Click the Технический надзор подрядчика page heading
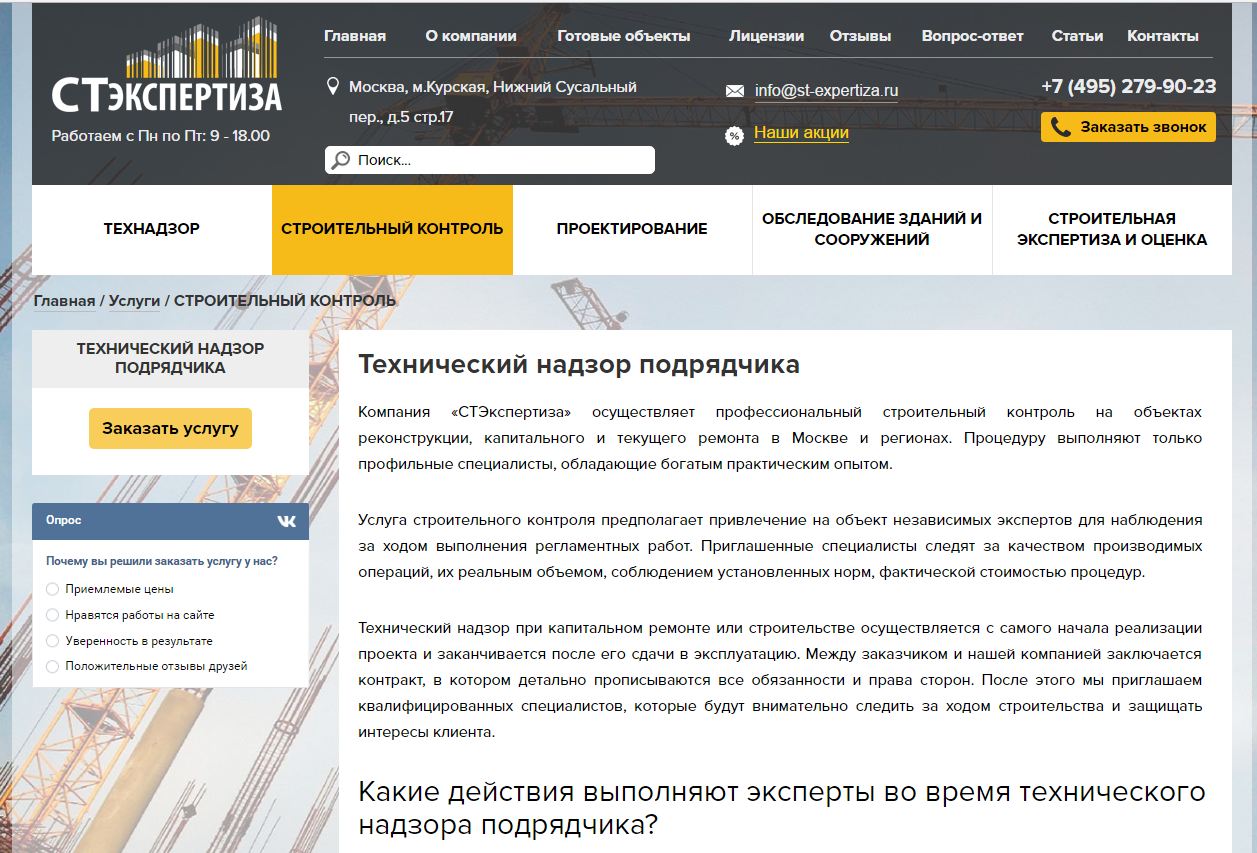 (x=579, y=365)
